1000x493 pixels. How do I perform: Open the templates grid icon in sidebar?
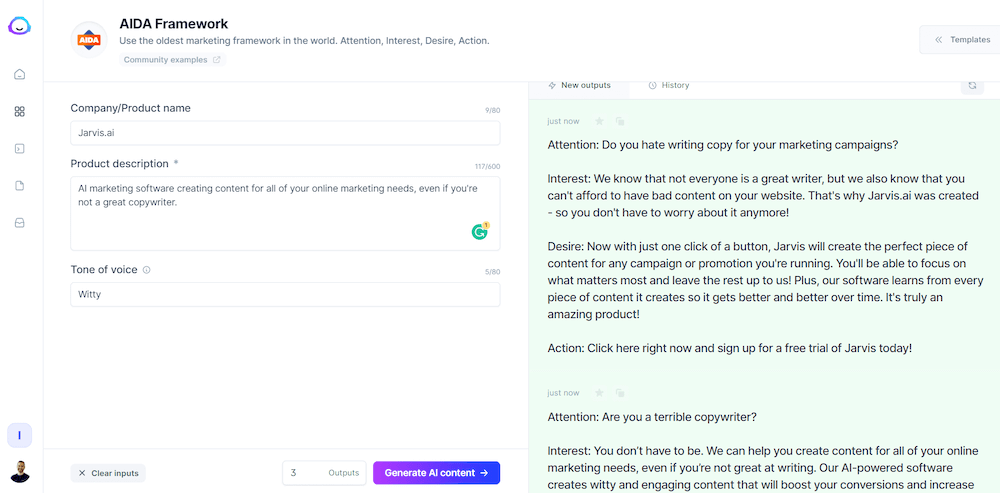[x=19, y=112]
